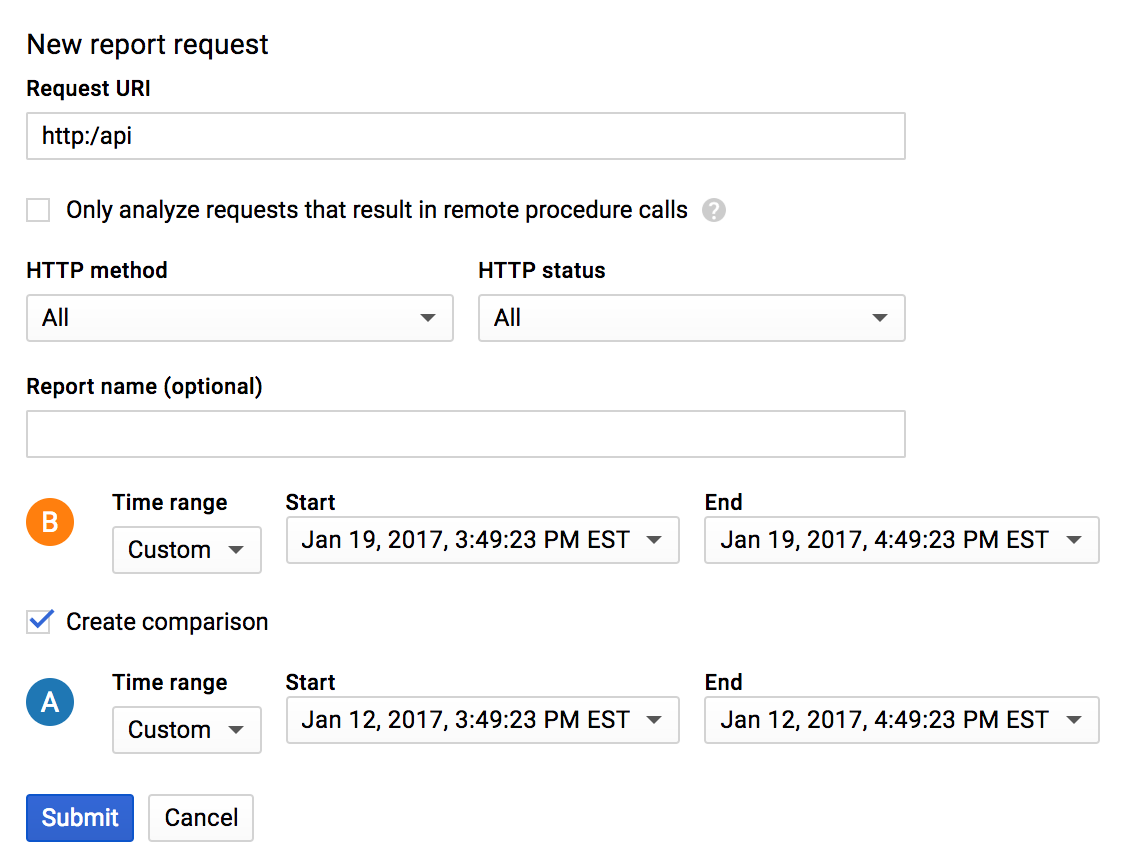The height and width of the screenshot is (864, 1128).
Task: Click the orange B time range badge
Action: (50, 521)
